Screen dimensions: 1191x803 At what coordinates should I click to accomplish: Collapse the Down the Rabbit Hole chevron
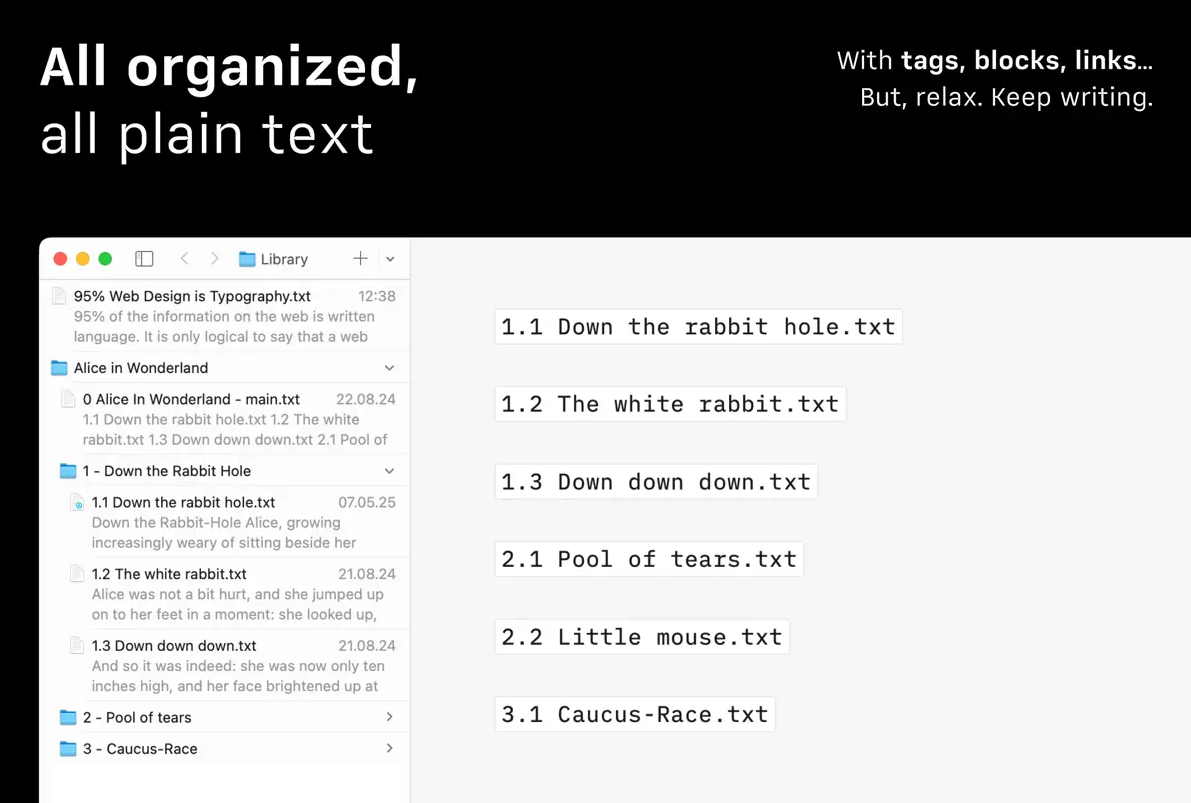tap(390, 471)
